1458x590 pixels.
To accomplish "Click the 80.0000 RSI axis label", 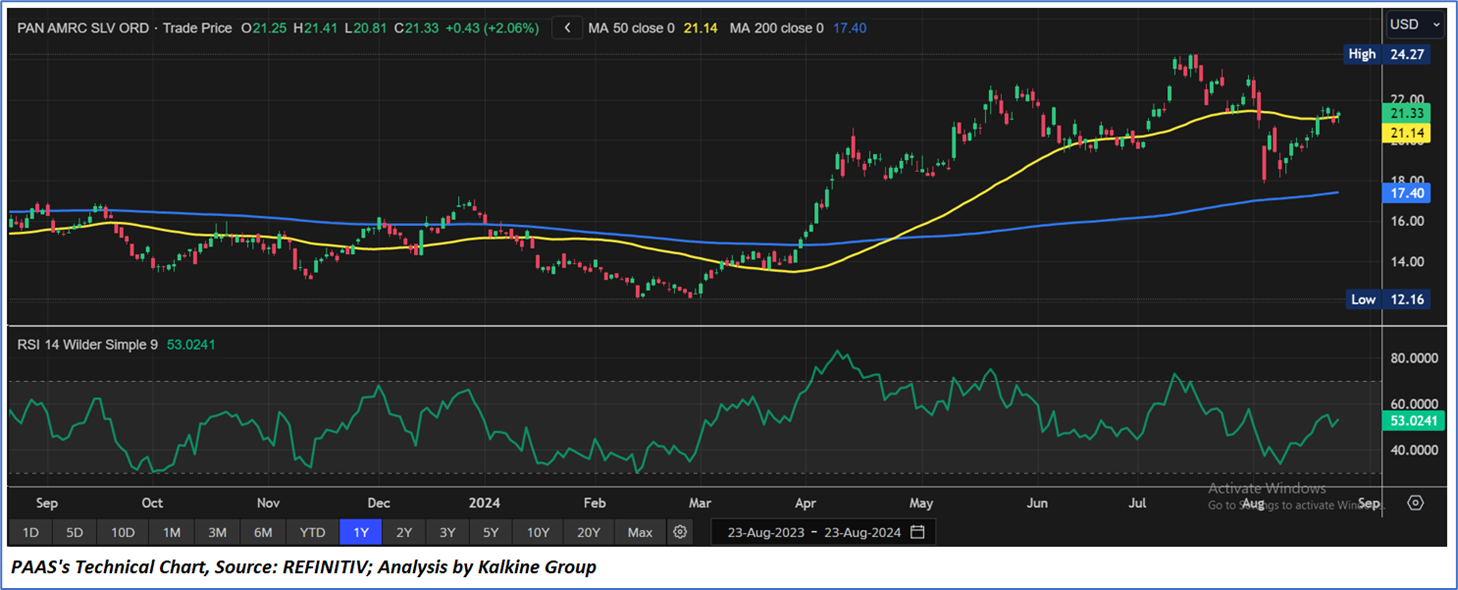I will point(1415,358).
